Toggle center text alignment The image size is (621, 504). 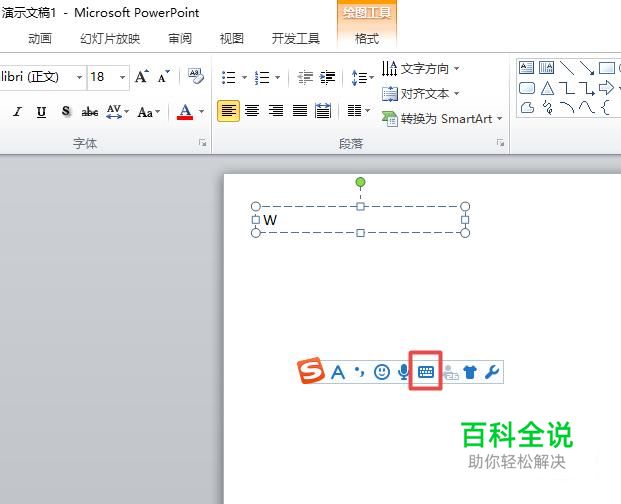pyautogui.click(x=252, y=111)
